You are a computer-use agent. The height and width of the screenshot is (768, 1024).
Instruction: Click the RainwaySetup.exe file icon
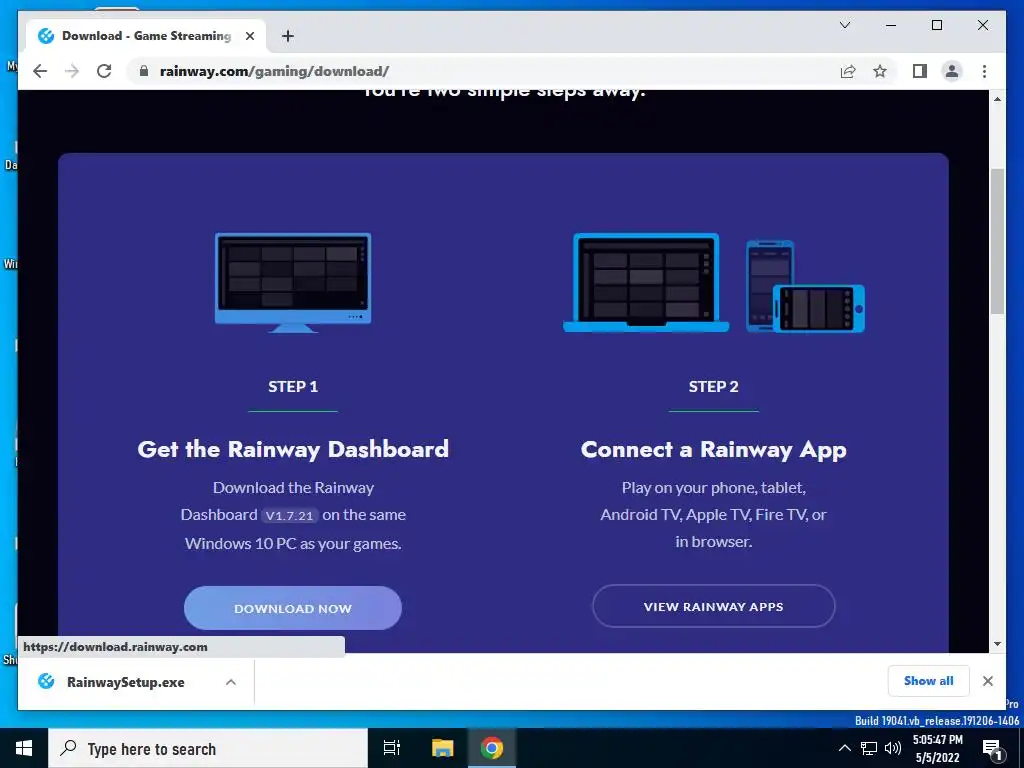coord(46,681)
